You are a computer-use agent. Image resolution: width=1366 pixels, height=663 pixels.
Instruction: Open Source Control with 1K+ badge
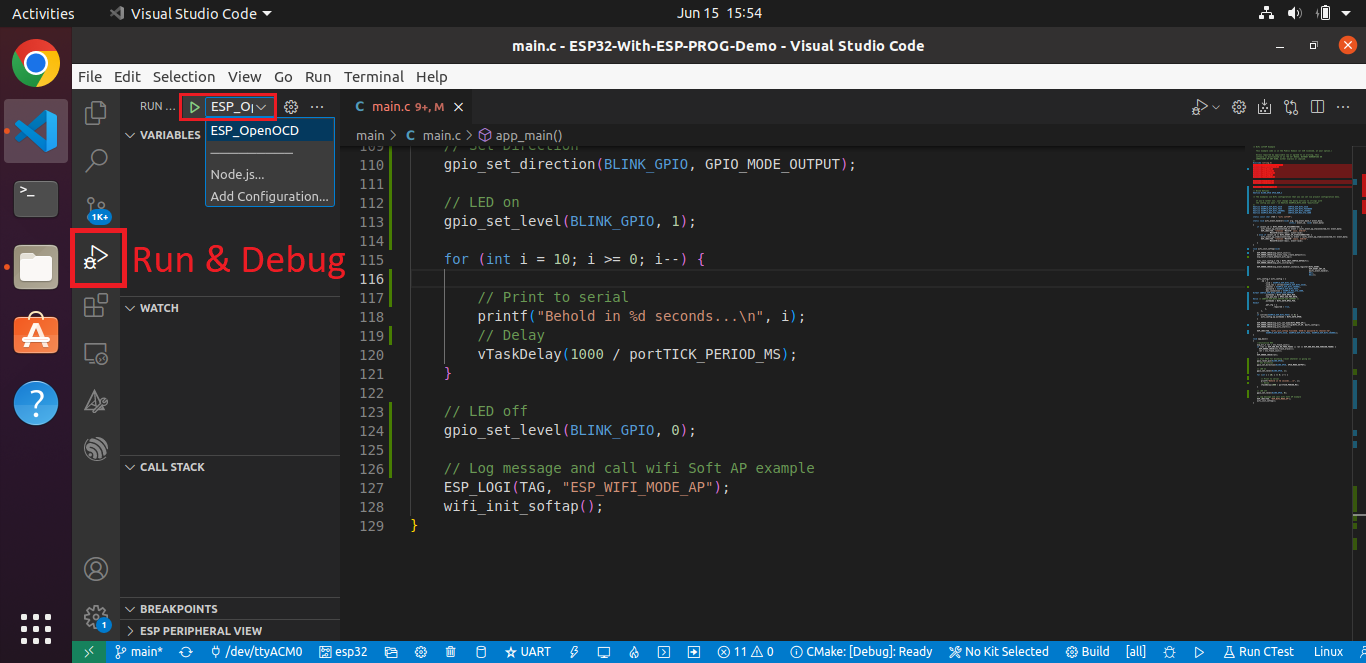pos(96,209)
